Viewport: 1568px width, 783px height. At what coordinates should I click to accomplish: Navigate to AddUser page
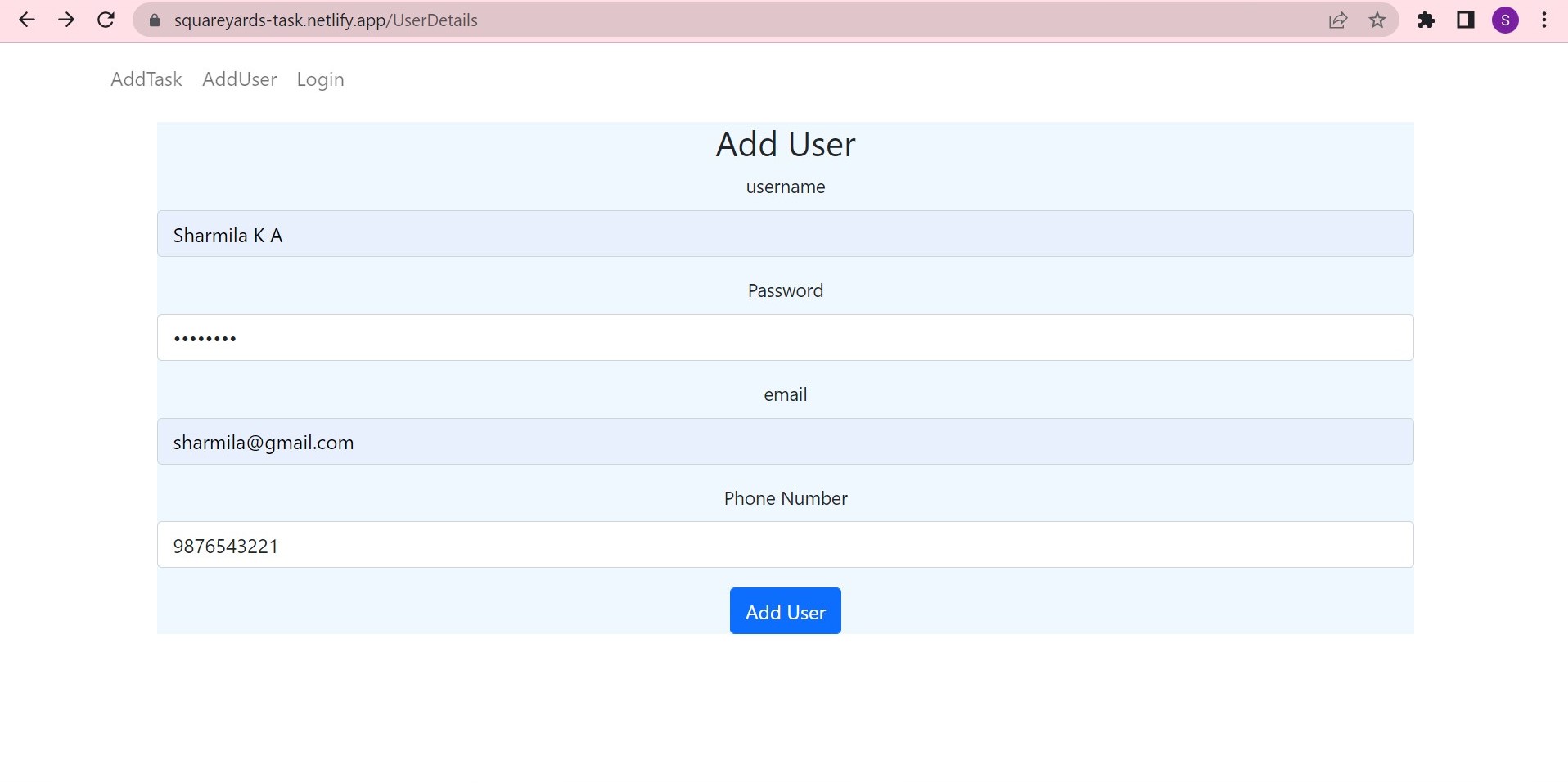(239, 79)
